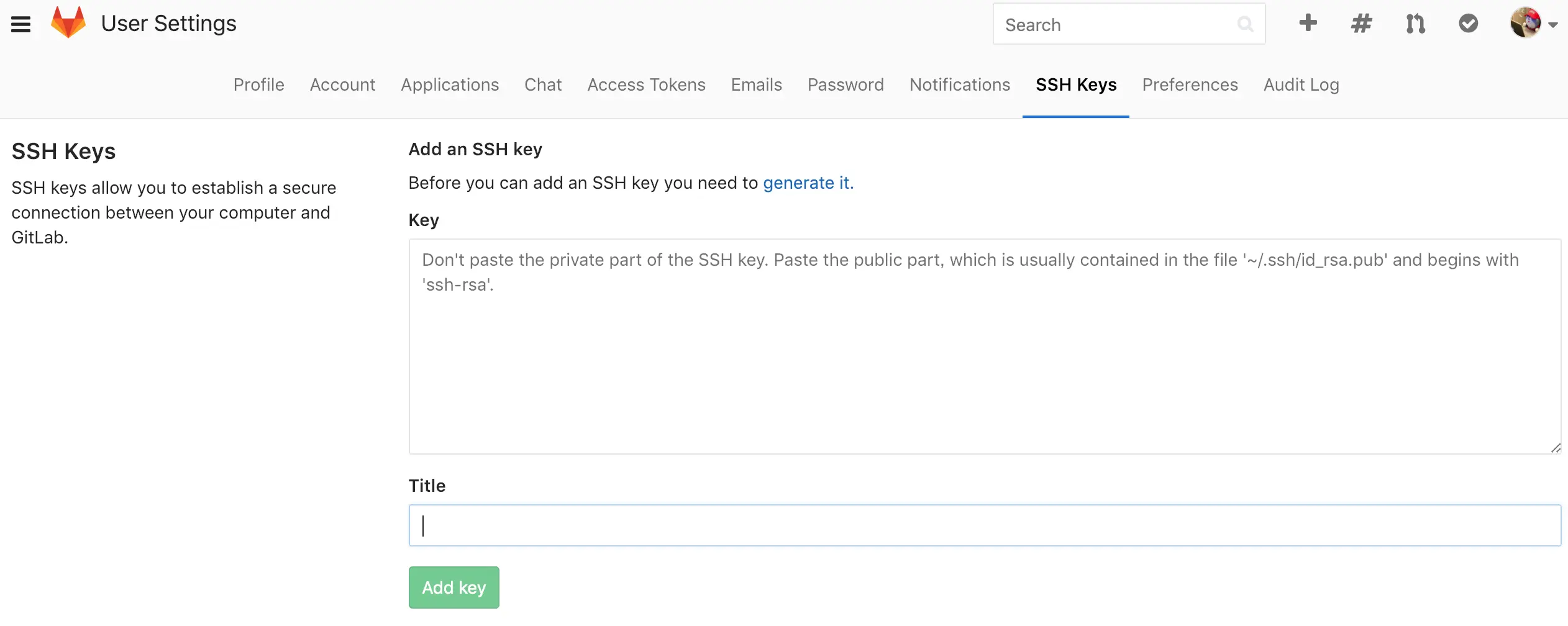Open the Account tab
This screenshot has width=1568, height=626.
pyautogui.click(x=342, y=84)
